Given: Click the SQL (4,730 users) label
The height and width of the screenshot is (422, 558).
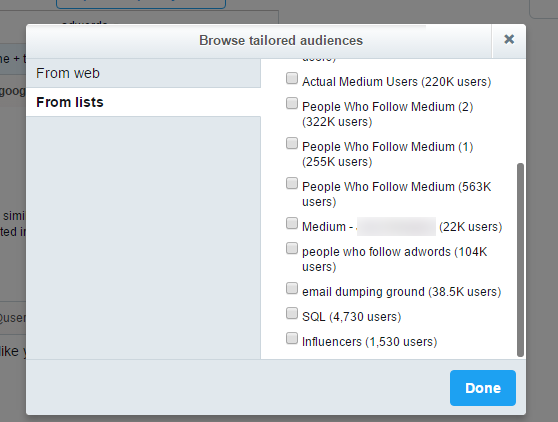Looking at the screenshot, I should pos(352,317).
